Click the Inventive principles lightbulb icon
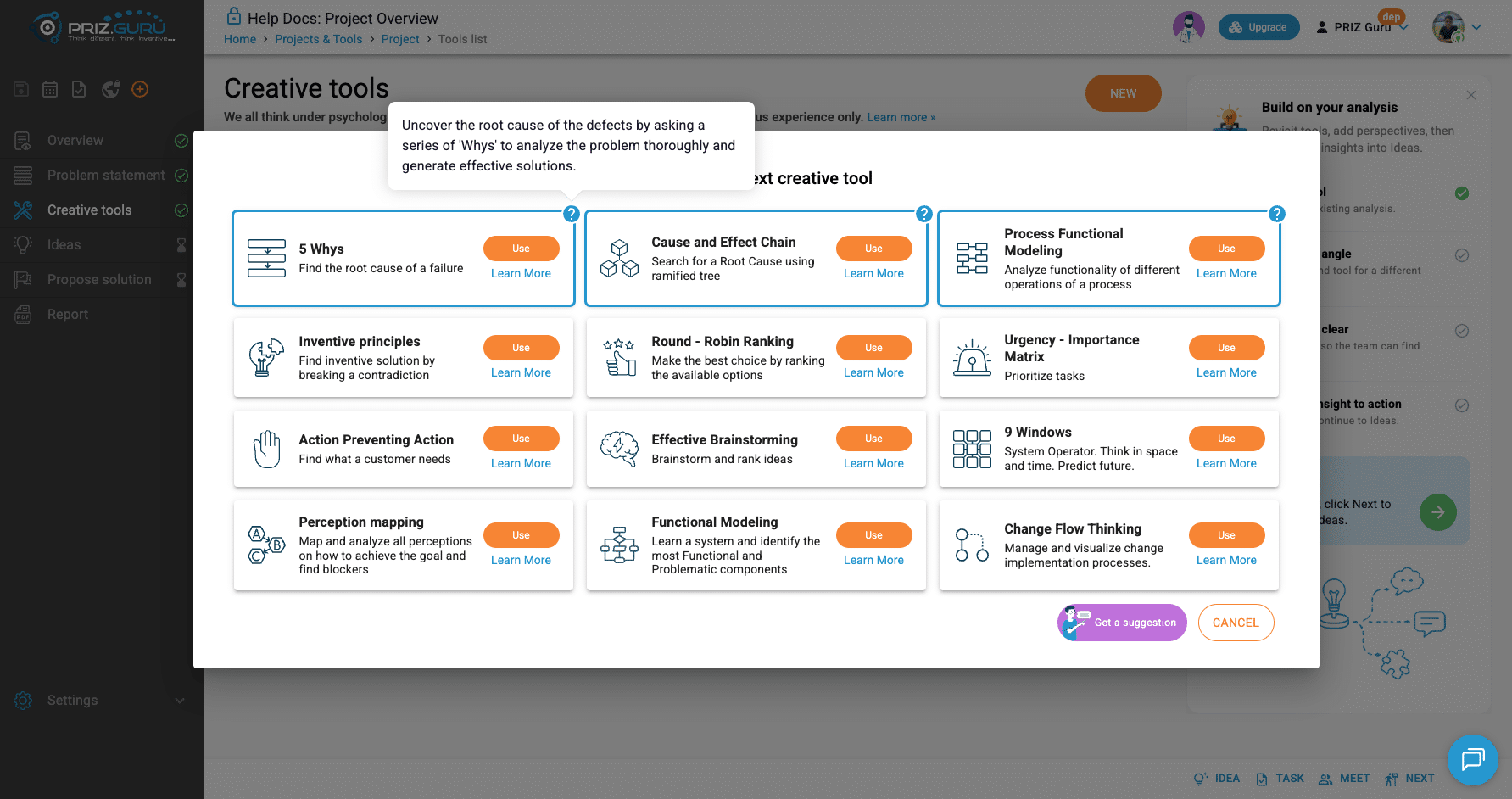Viewport: 1512px width, 799px height. (266, 357)
